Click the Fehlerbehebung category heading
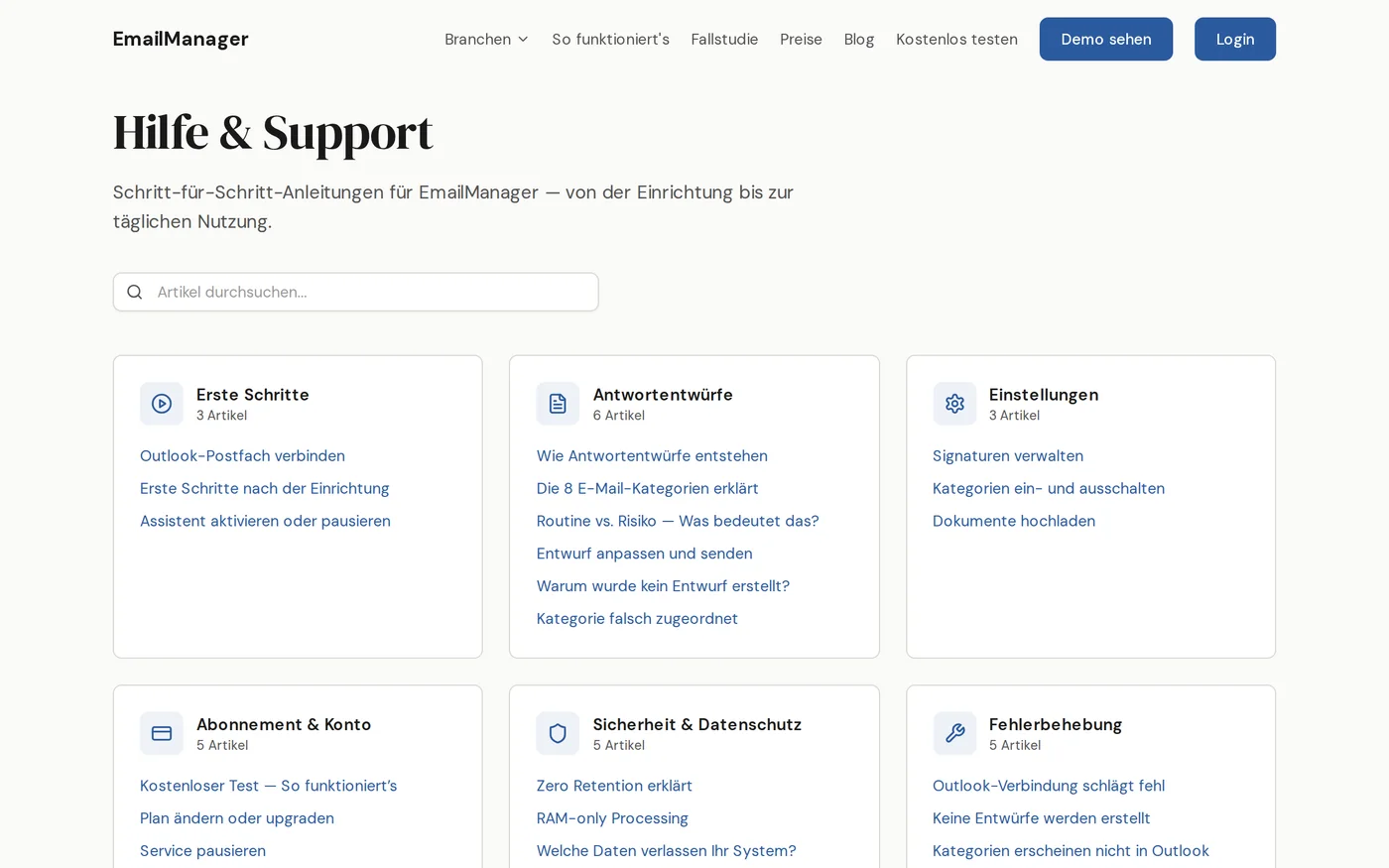Viewport: 1389px width, 868px height. [x=1055, y=725]
